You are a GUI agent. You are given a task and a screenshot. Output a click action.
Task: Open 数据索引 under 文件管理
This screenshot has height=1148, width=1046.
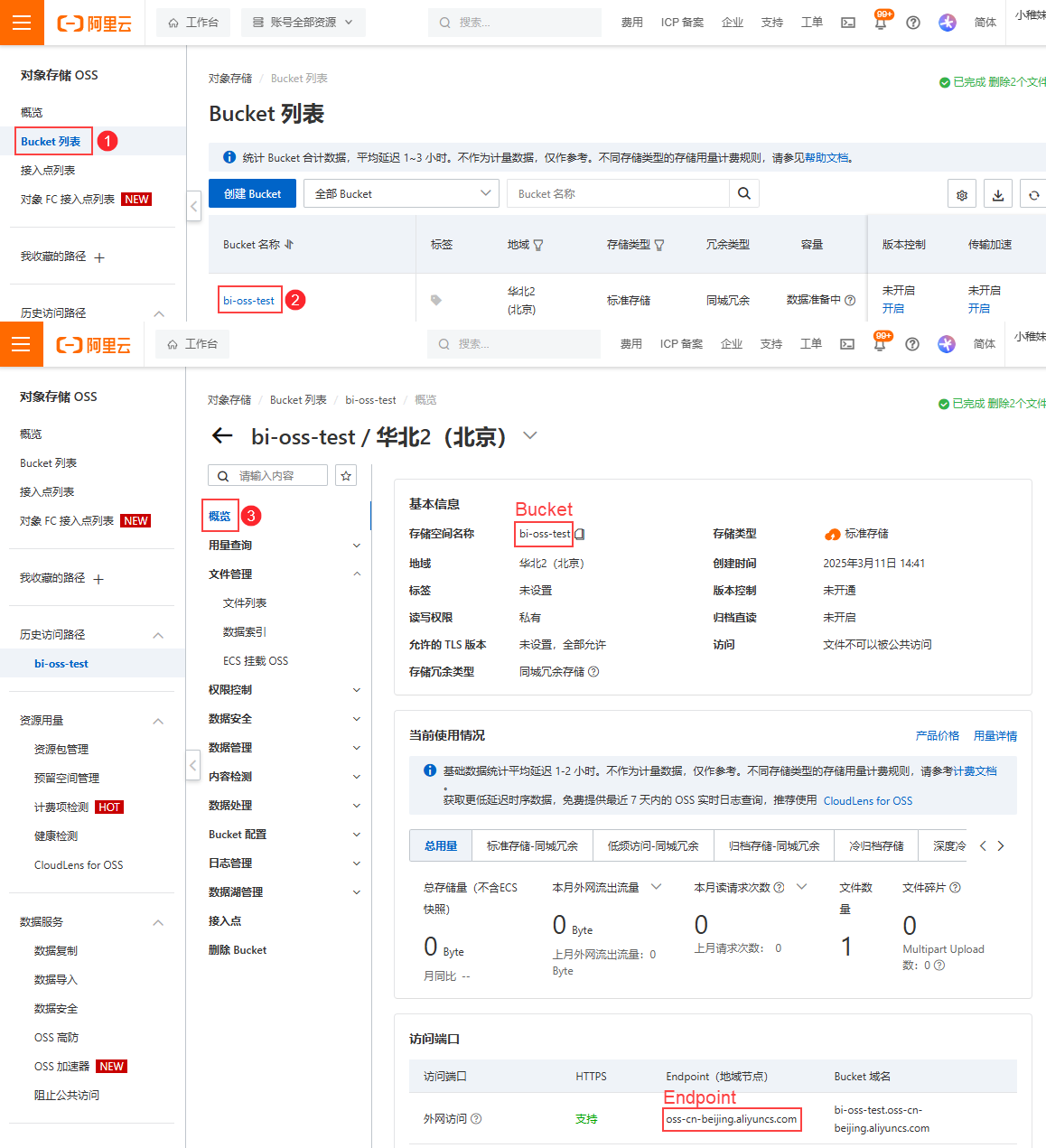(245, 632)
